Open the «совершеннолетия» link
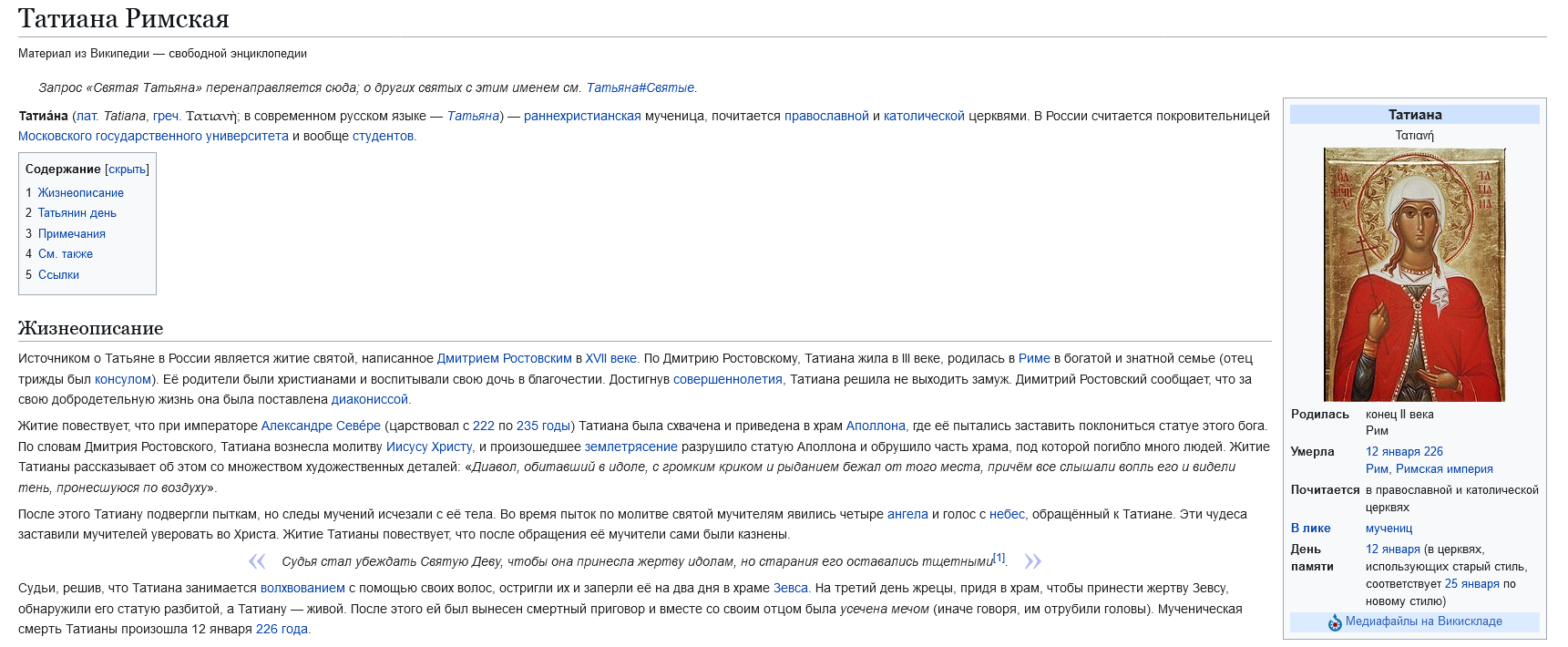The height and width of the screenshot is (647, 1568). (x=727, y=380)
